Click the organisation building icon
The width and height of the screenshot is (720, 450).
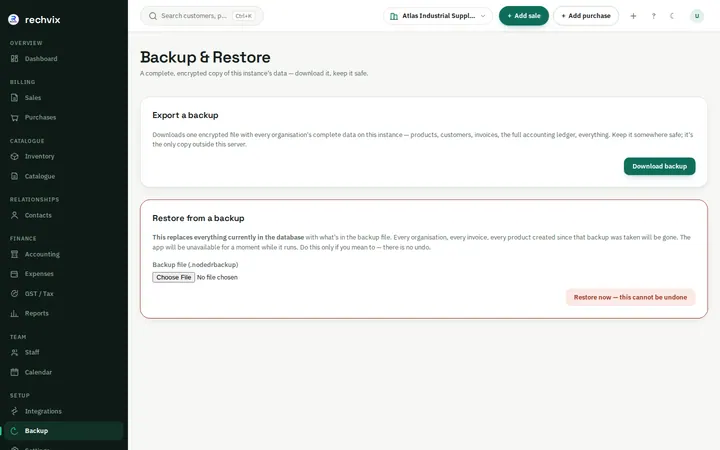[x=394, y=16]
